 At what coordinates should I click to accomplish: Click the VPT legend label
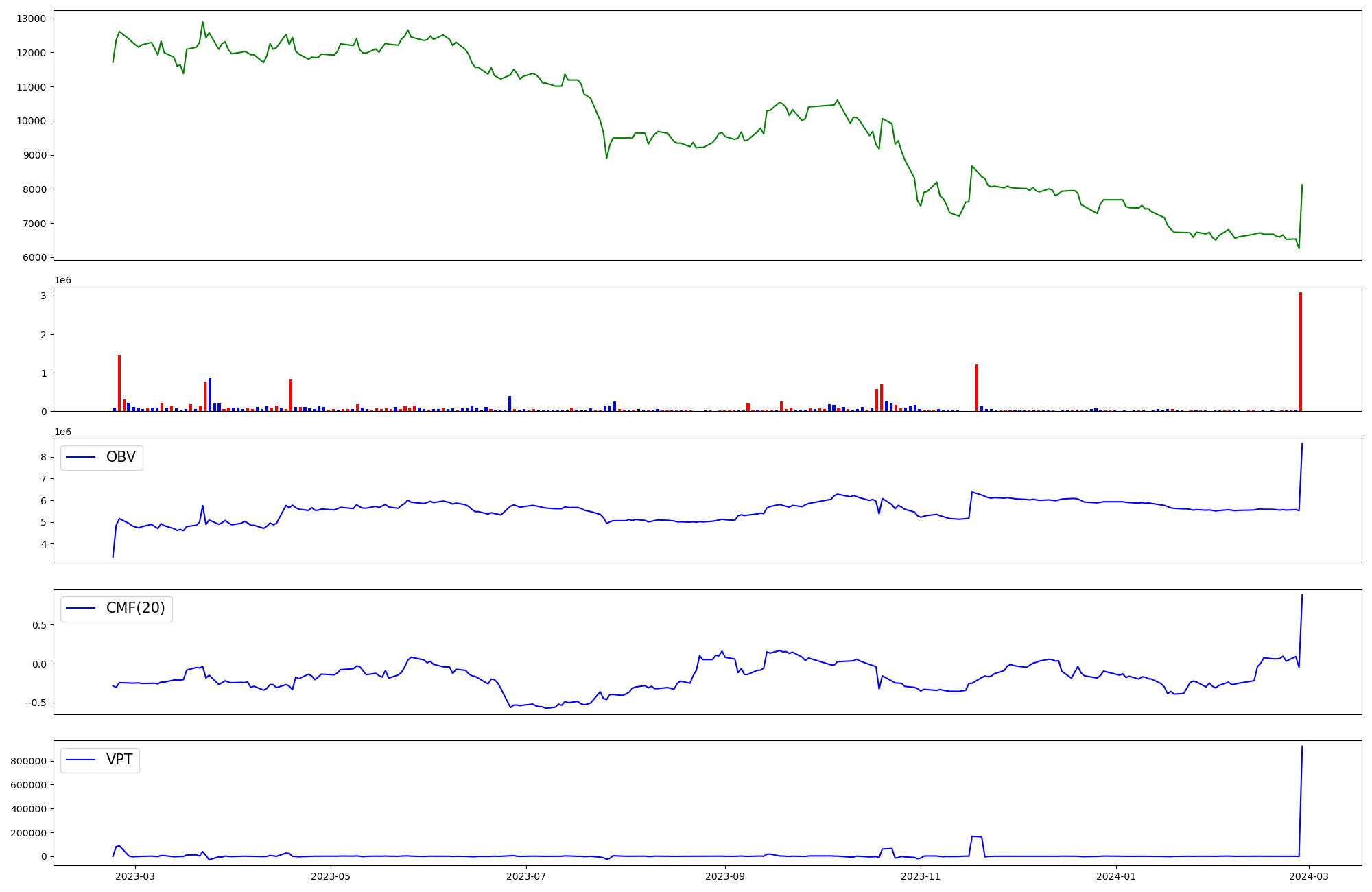pos(119,760)
